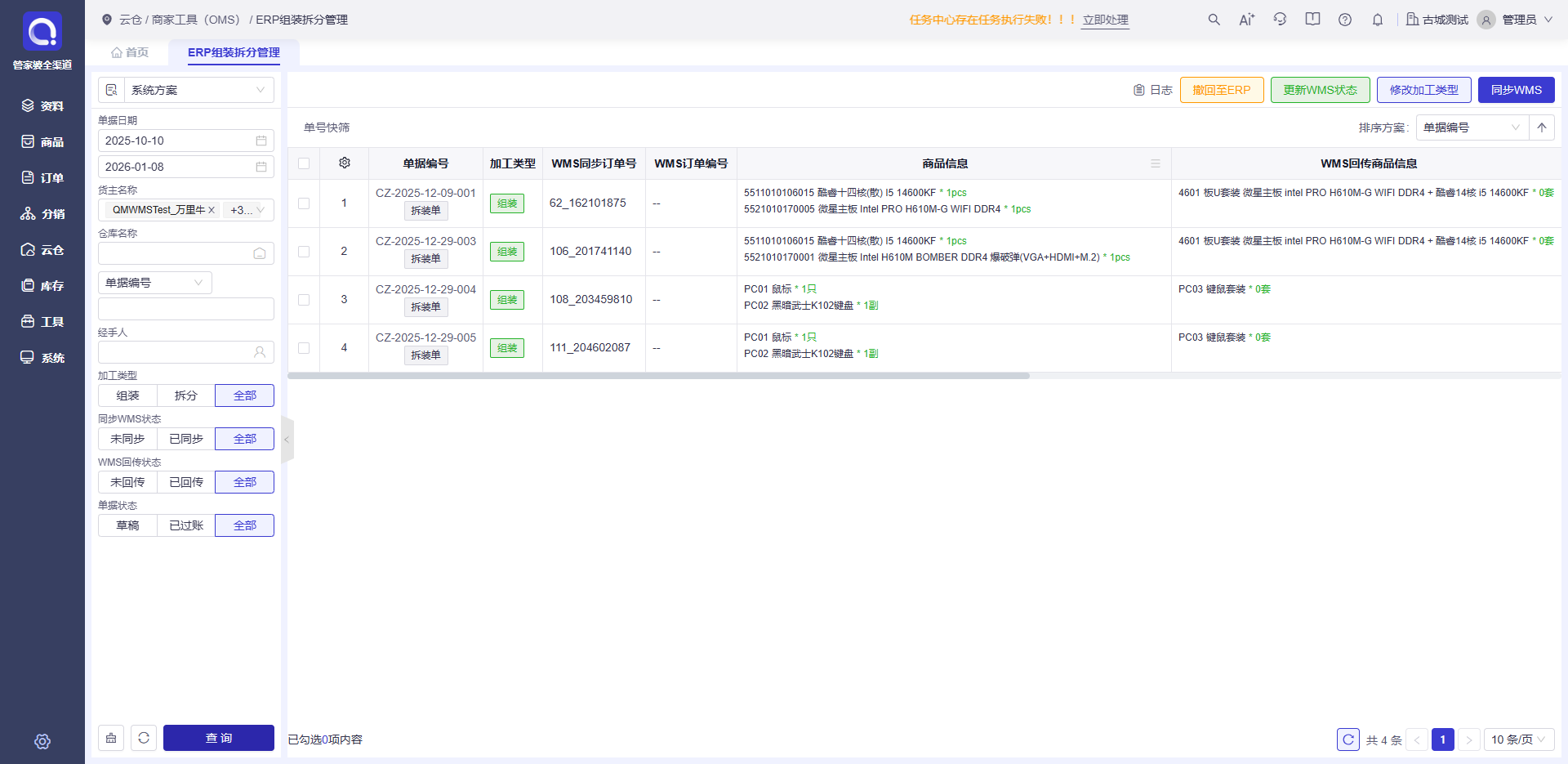Image resolution: width=1568 pixels, height=764 pixels.
Task: Click the 更新WMS状态 button
Action: (x=1321, y=90)
